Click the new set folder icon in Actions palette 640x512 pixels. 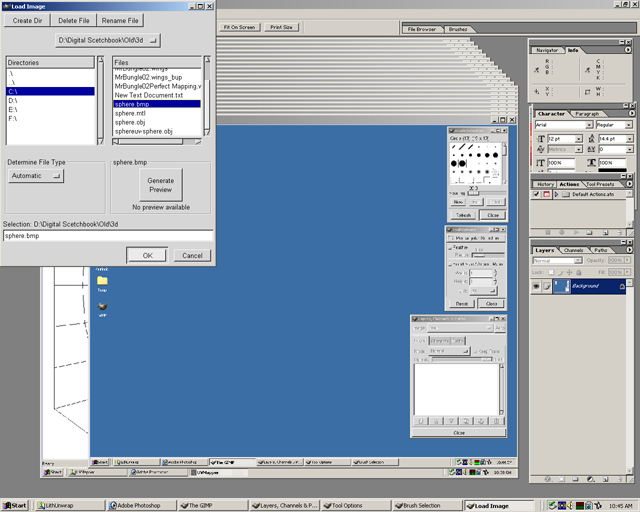[589, 232]
